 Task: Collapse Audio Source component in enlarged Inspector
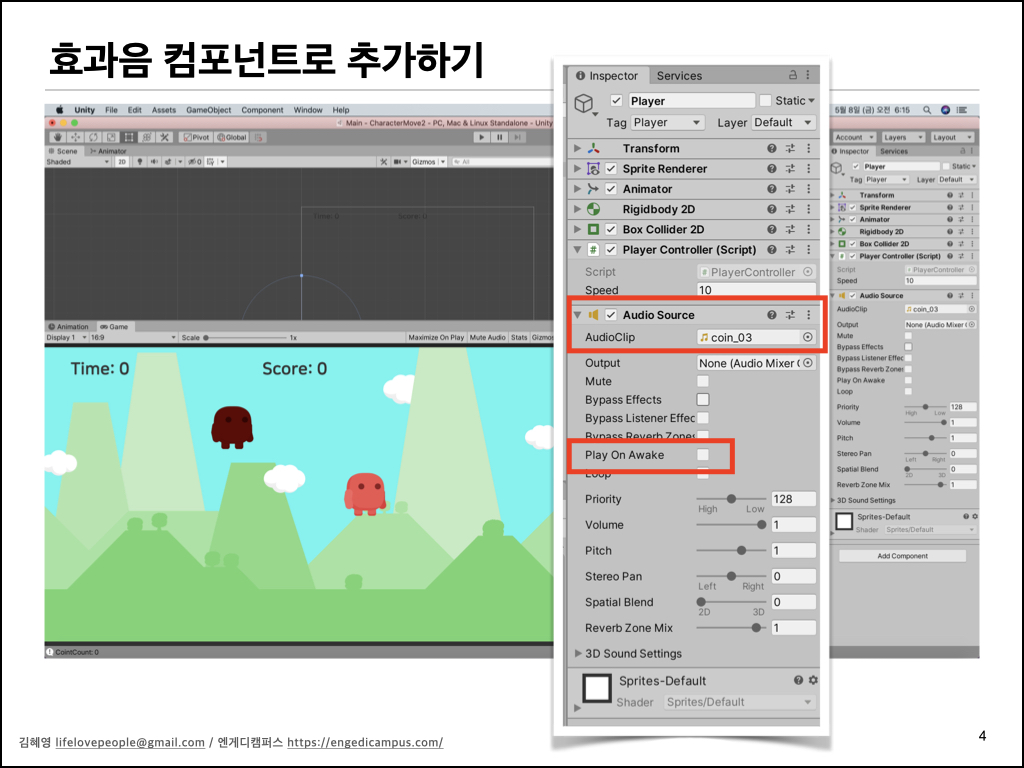pyautogui.click(x=577, y=315)
